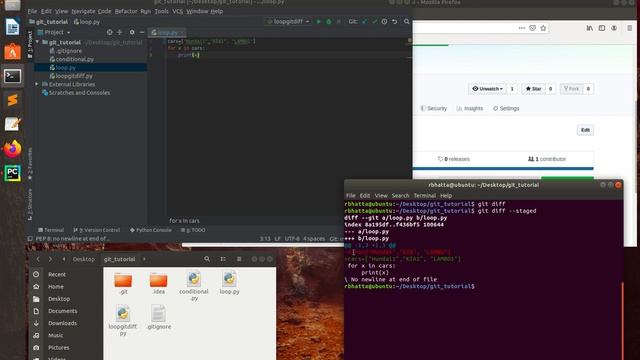The image size is (640, 360).
Task: Open the Search menu in terminal window
Action: 400,196
